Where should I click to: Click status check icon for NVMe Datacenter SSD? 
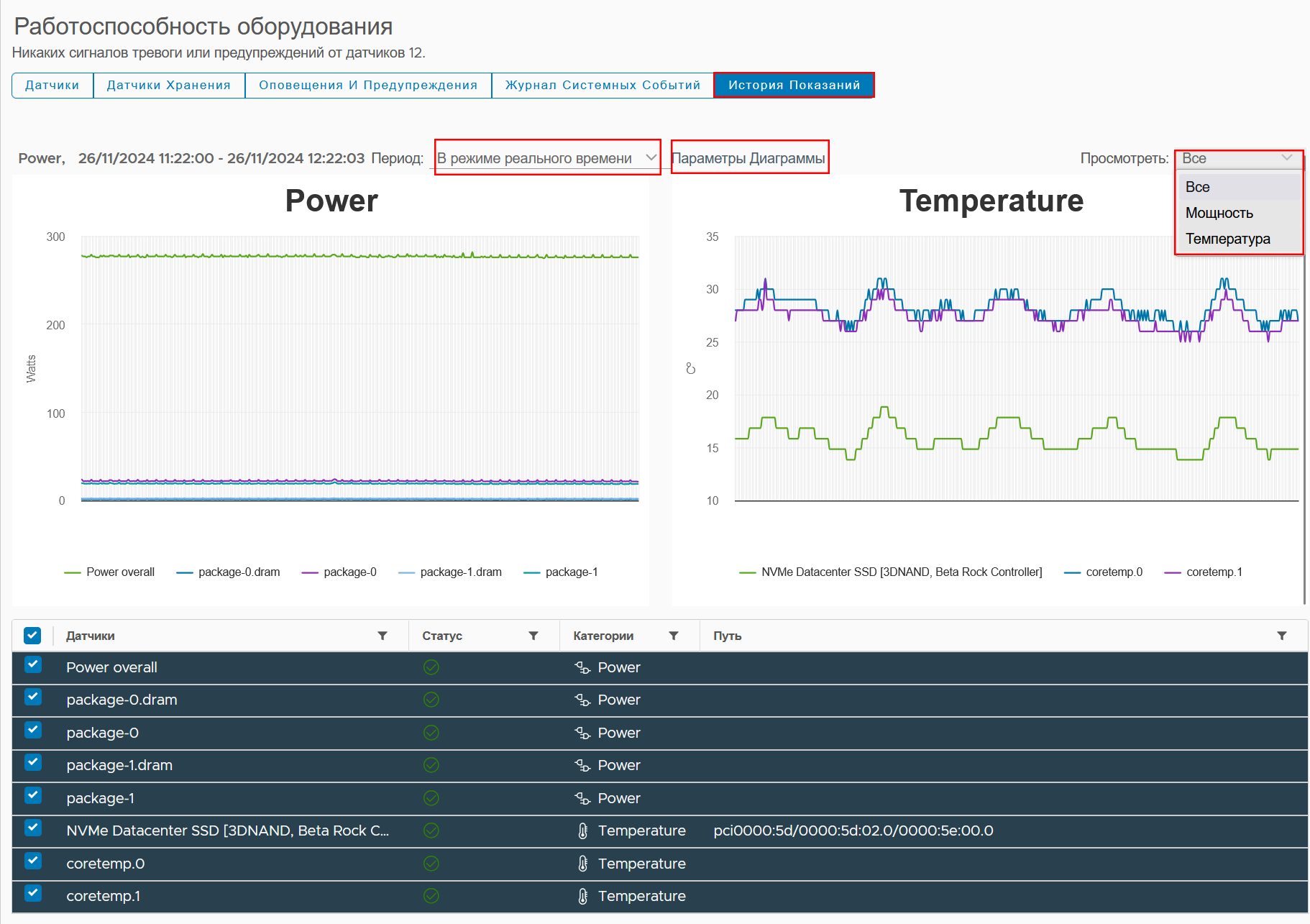tap(431, 831)
